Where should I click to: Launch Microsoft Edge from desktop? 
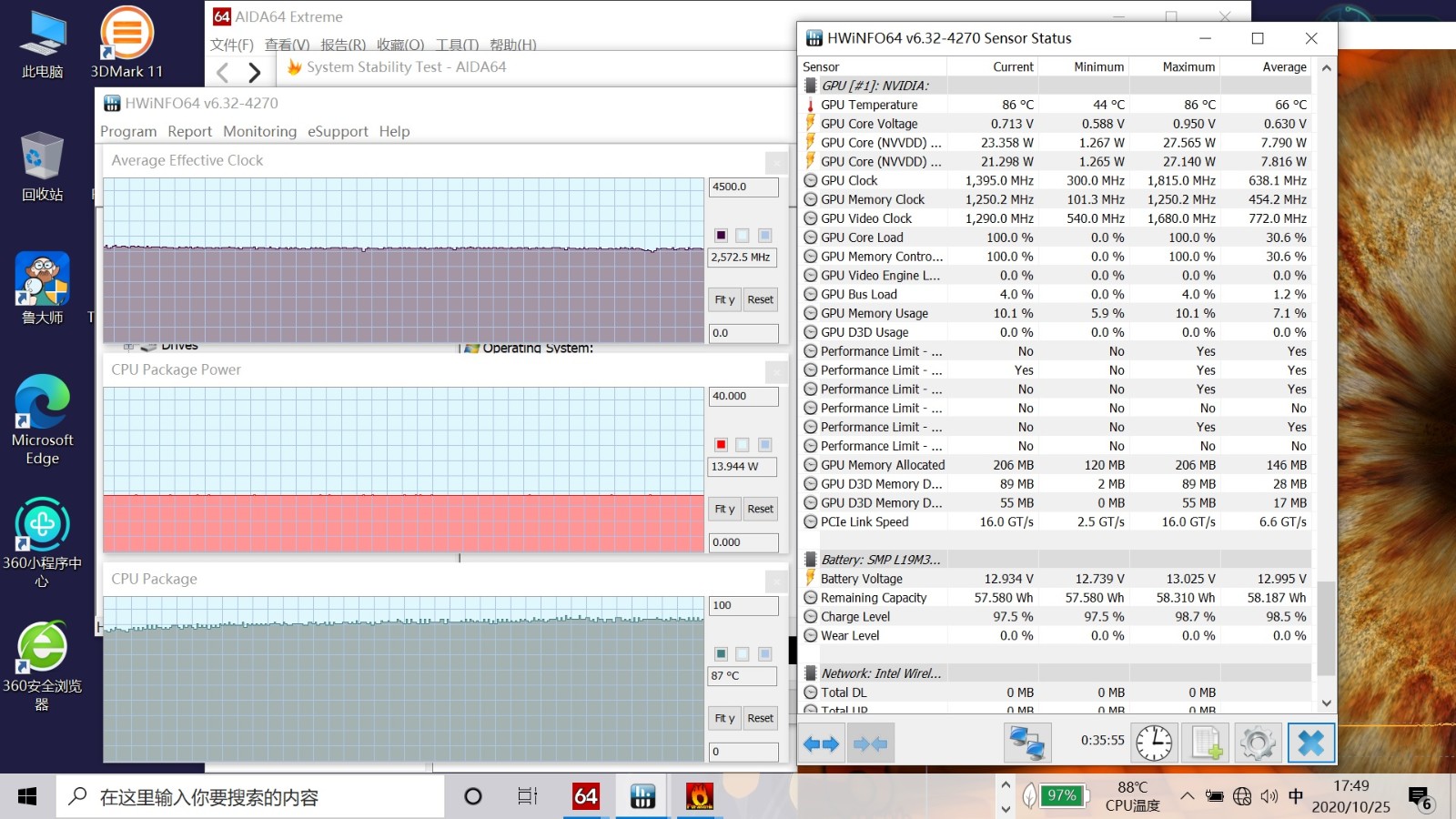click(43, 420)
